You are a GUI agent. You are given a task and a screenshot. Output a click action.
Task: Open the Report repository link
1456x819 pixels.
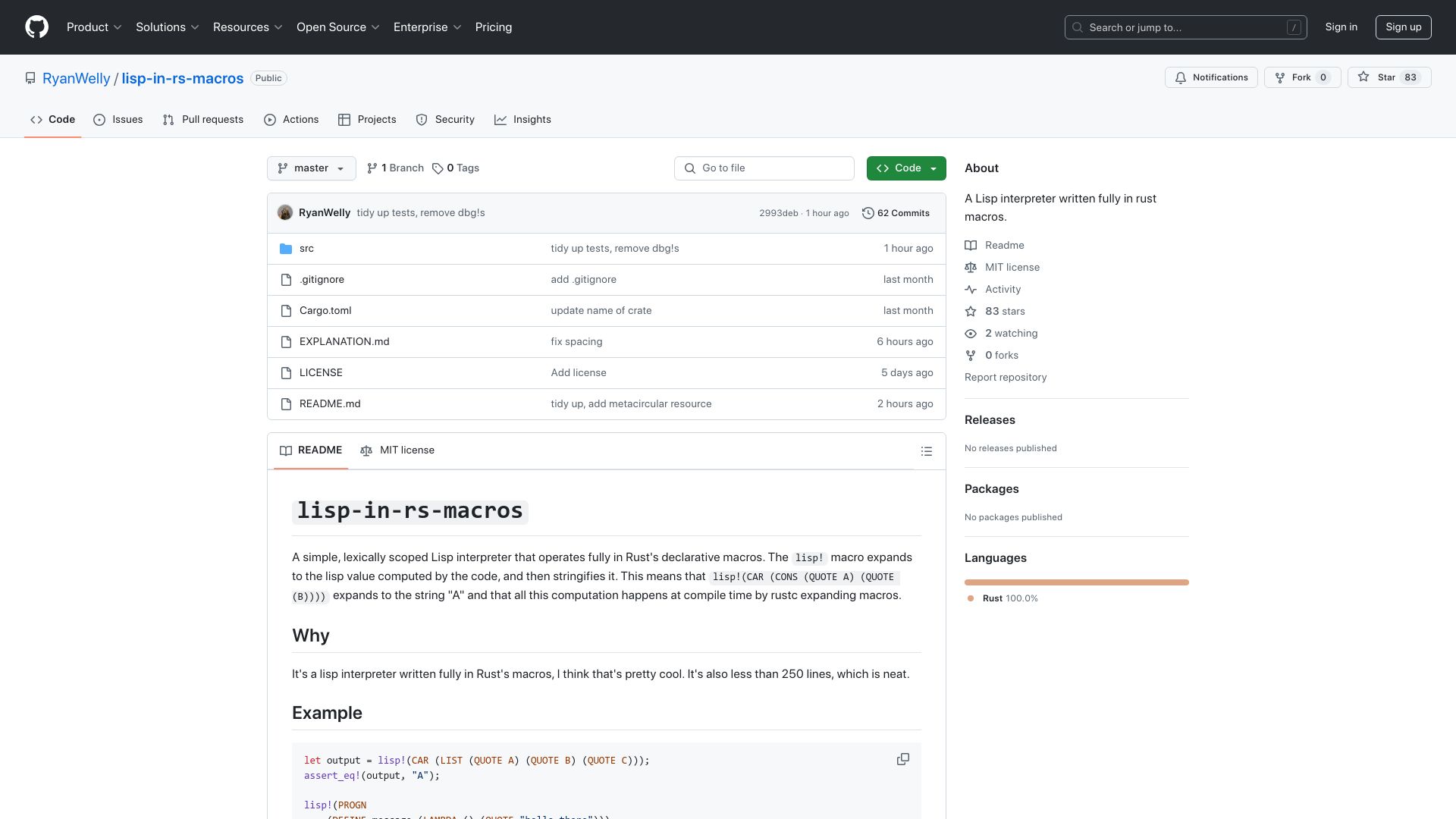pyautogui.click(x=1005, y=378)
